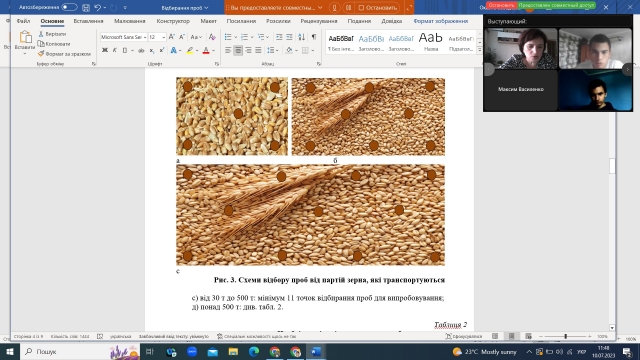Screen dimensions: 640x360
Task: Click the Text Effects blue A icon
Action: [173, 50]
